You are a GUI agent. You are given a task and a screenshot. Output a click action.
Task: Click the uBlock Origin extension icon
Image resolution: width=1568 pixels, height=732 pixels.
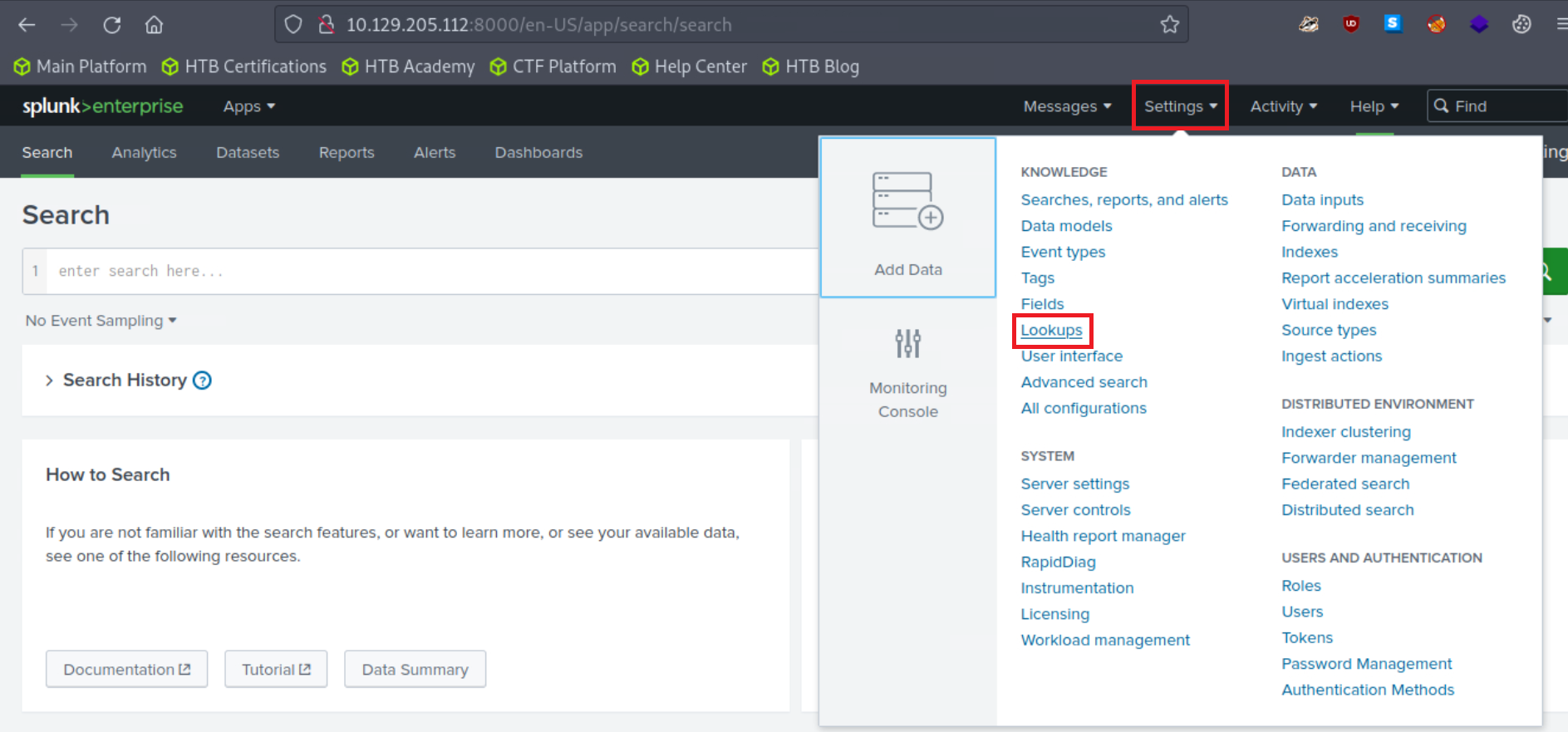point(1350,24)
